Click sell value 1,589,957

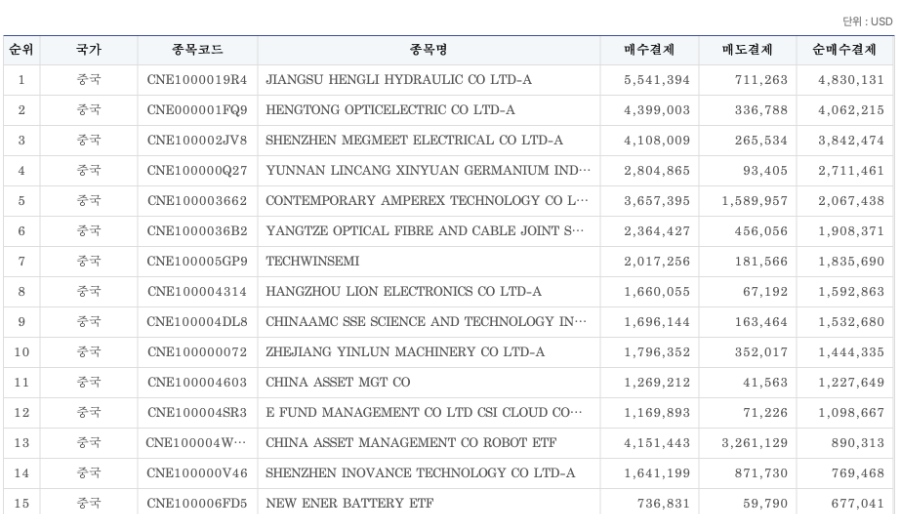[x=755, y=201]
